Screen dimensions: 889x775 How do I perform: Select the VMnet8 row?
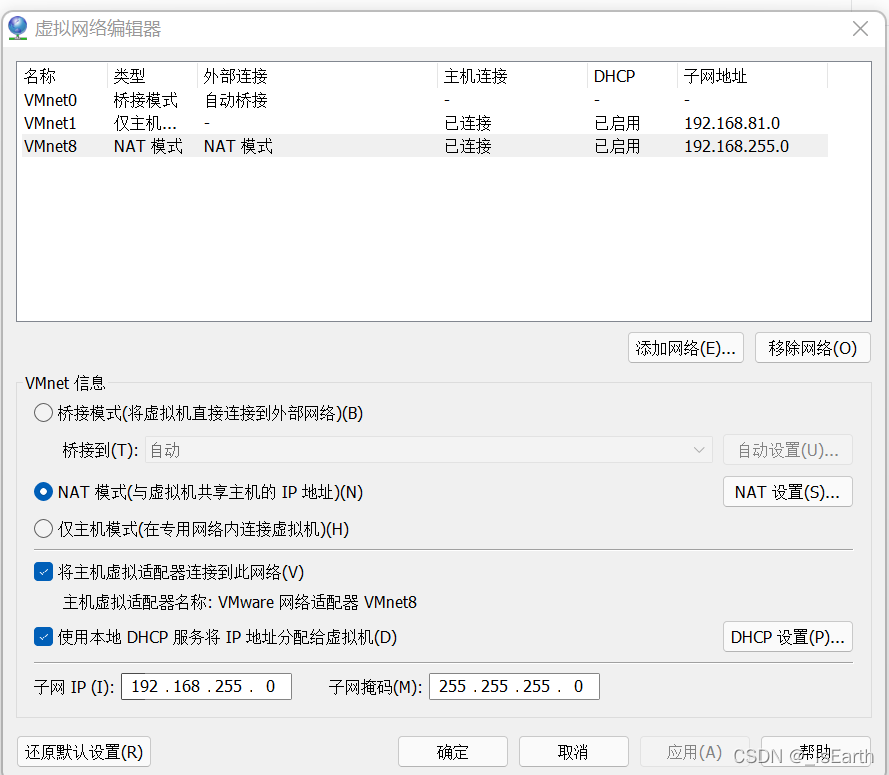[x=425, y=146]
